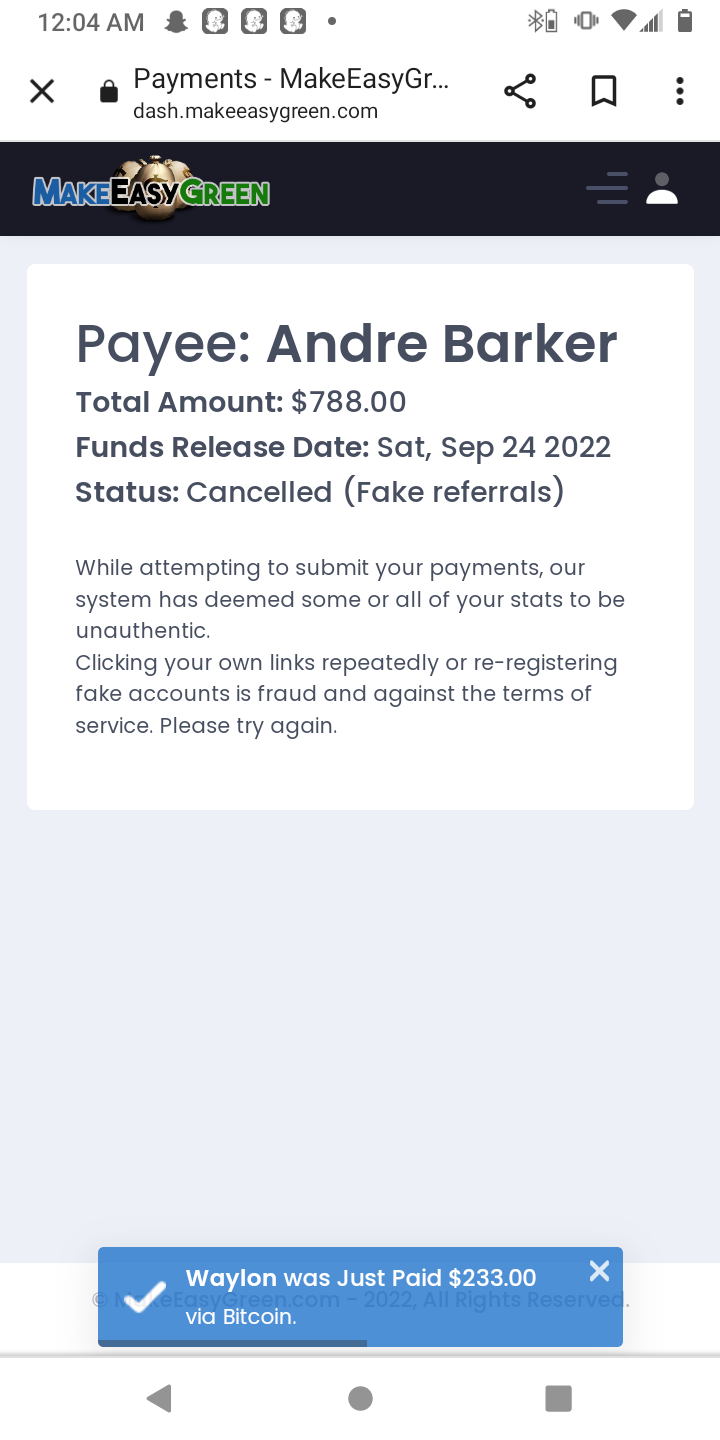Tap the battery icon in status bar
This screenshot has height=1440, width=720.
click(x=685, y=21)
